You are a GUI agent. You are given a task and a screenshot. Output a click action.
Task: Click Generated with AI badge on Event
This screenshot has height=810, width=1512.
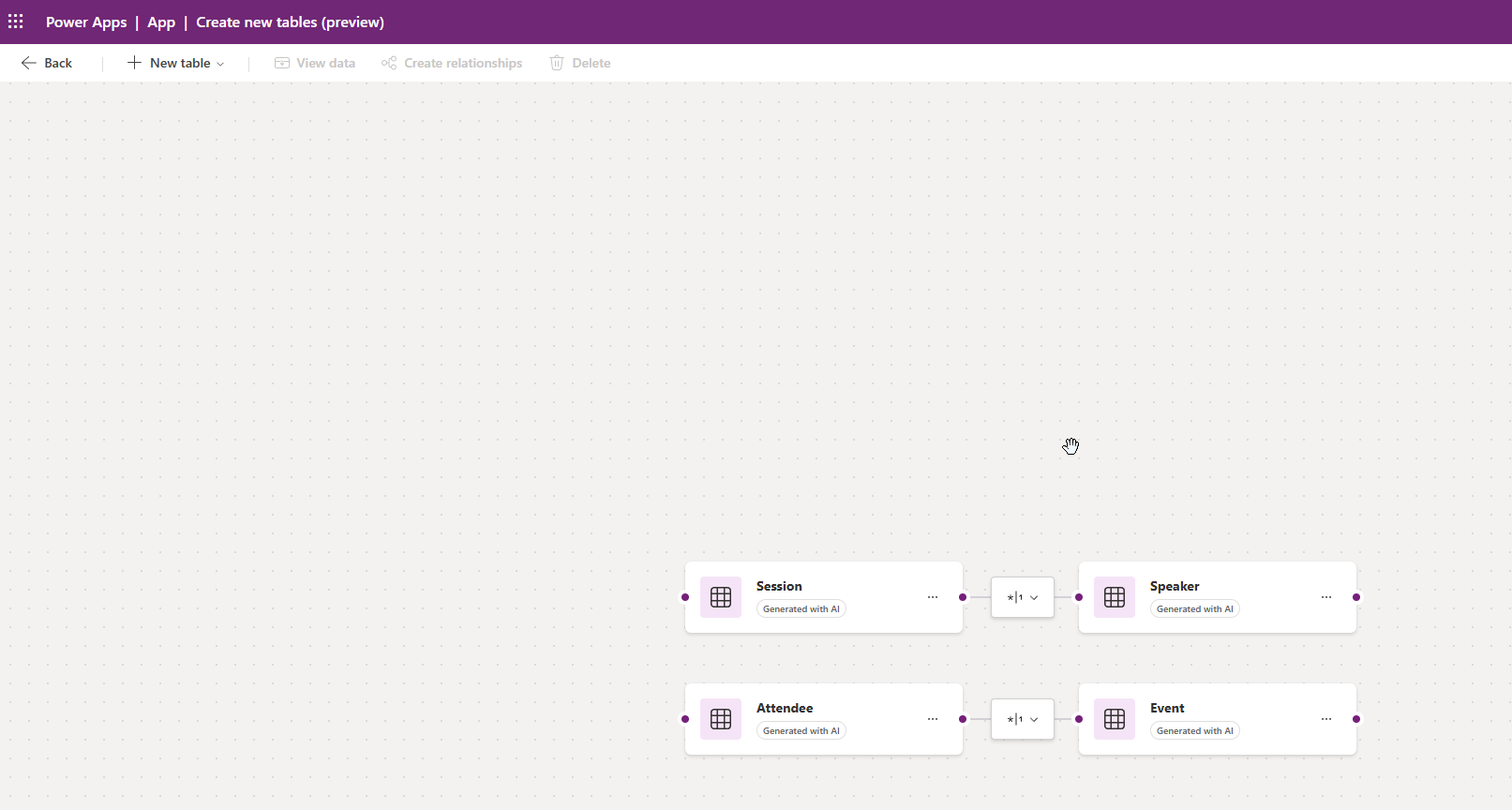click(1195, 731)
